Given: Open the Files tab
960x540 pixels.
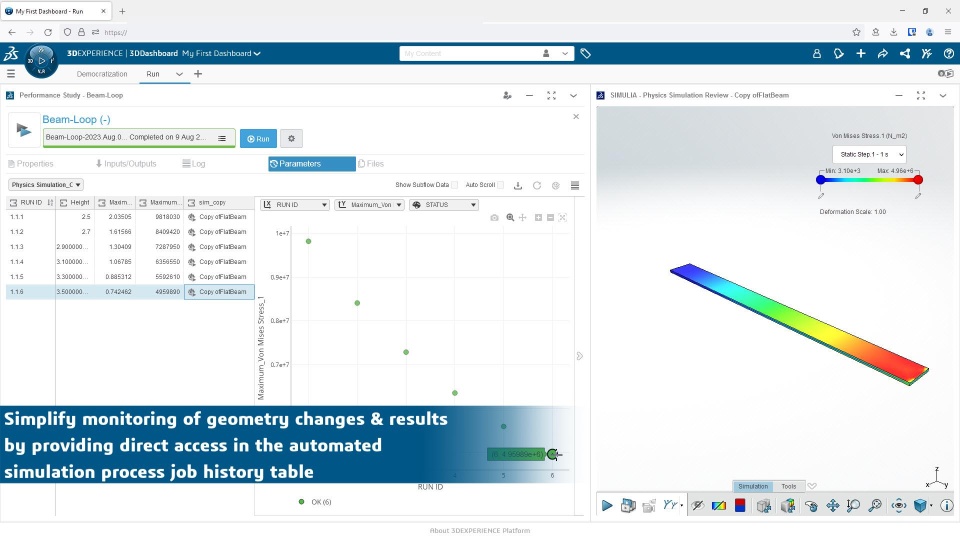Looking at the screenshot, I should (x=371, y=163).
